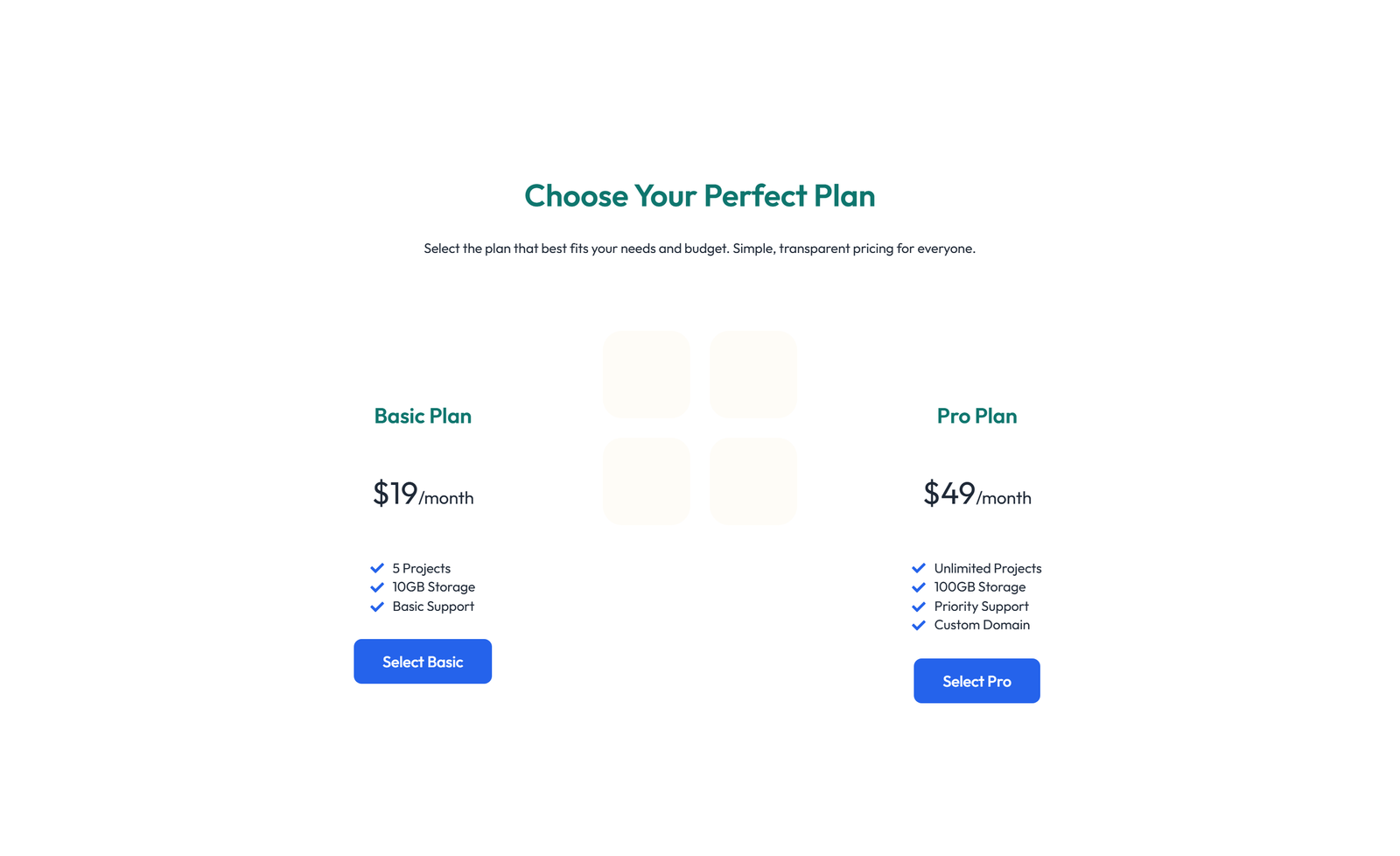This screenshot has width=1400, height=856.
Task: Click the Select Pro button
Action: [x=976, y=681]
